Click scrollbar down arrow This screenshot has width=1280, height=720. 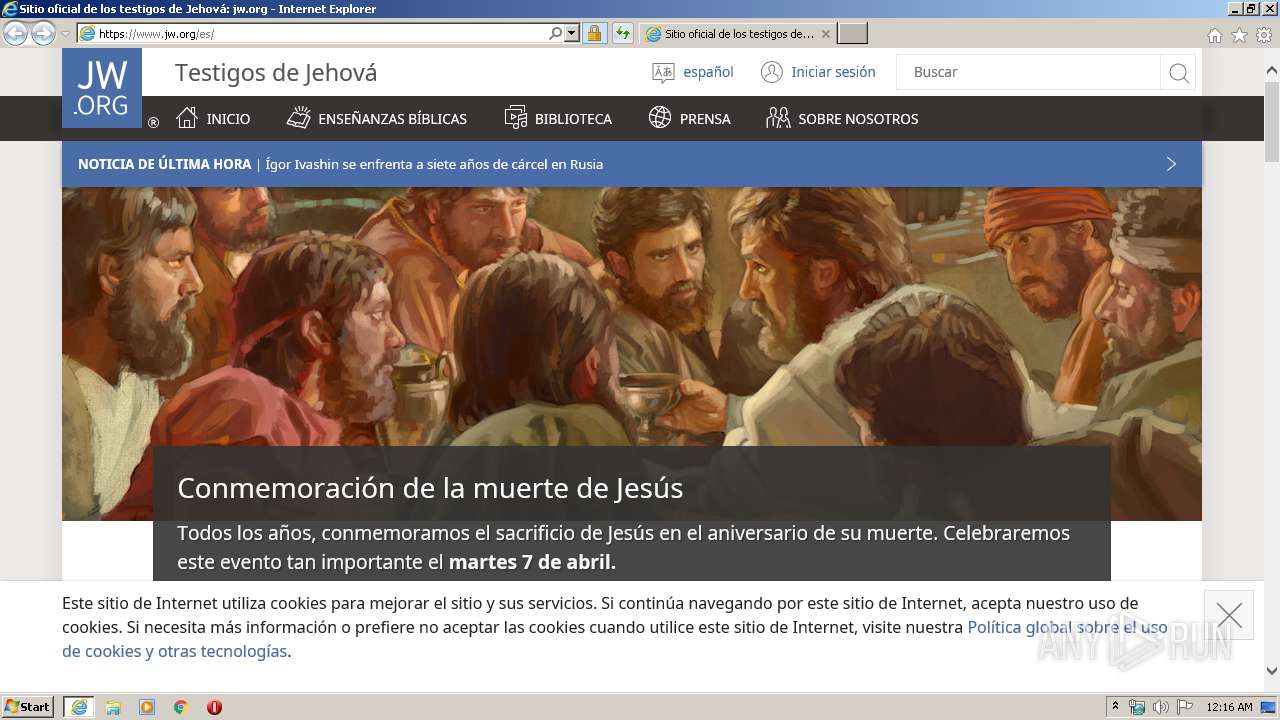click(1272, 671)
